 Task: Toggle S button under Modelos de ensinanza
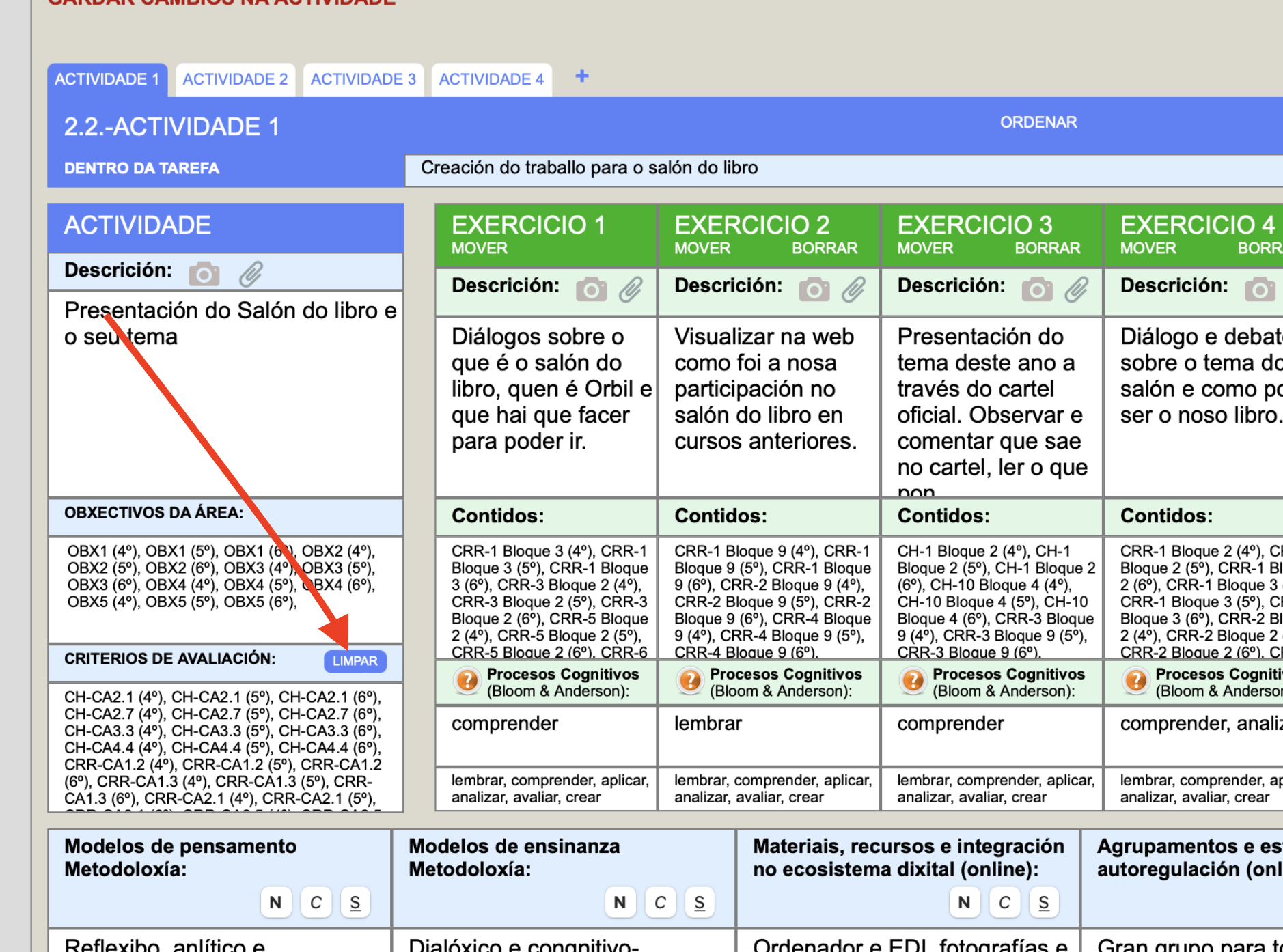click(x=700, y=903)
